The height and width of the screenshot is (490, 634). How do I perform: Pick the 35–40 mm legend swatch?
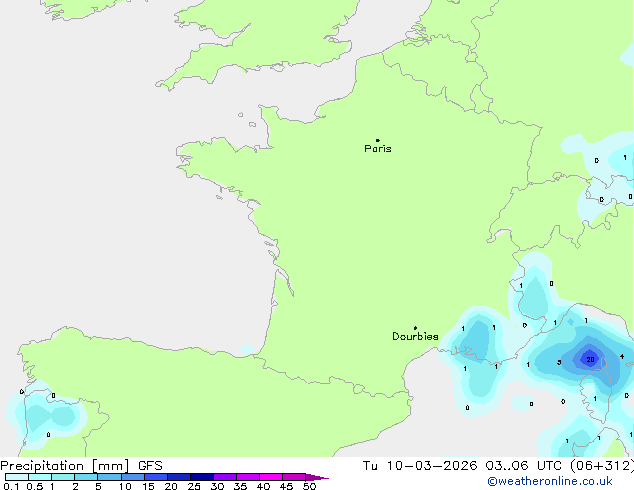pos(248,477)
